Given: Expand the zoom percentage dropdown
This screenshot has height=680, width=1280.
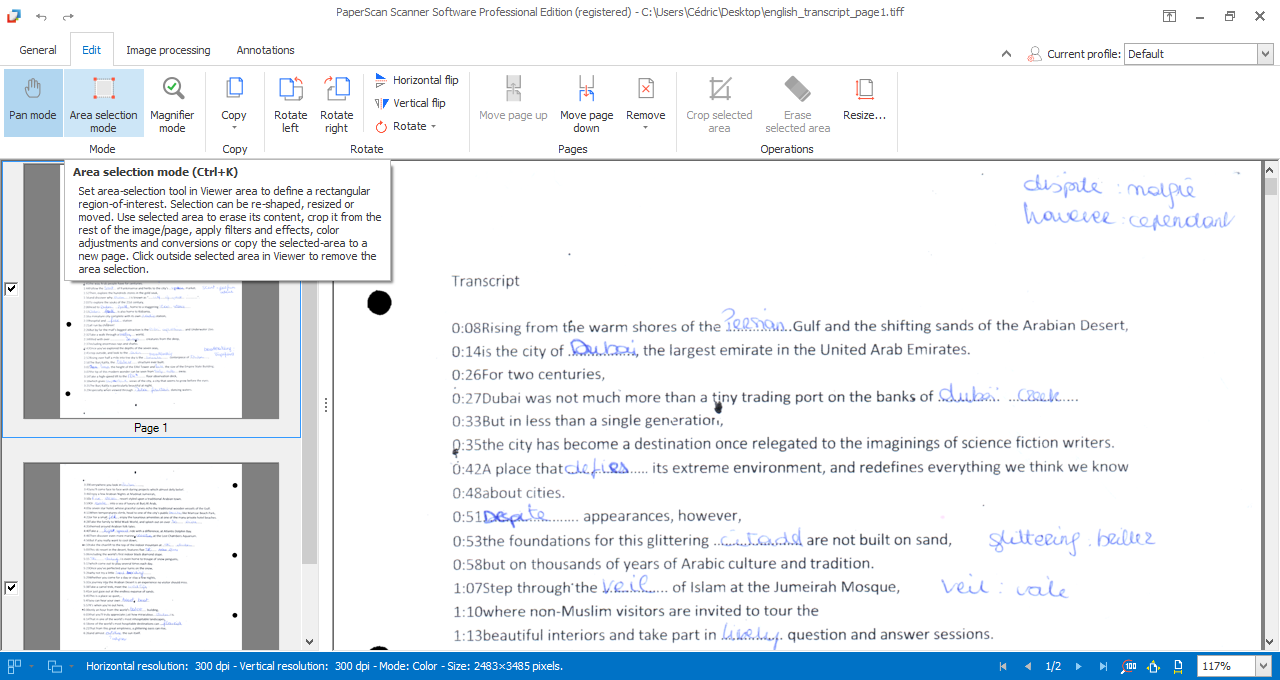Looking at the screenshot, I should coord(1264,666).
